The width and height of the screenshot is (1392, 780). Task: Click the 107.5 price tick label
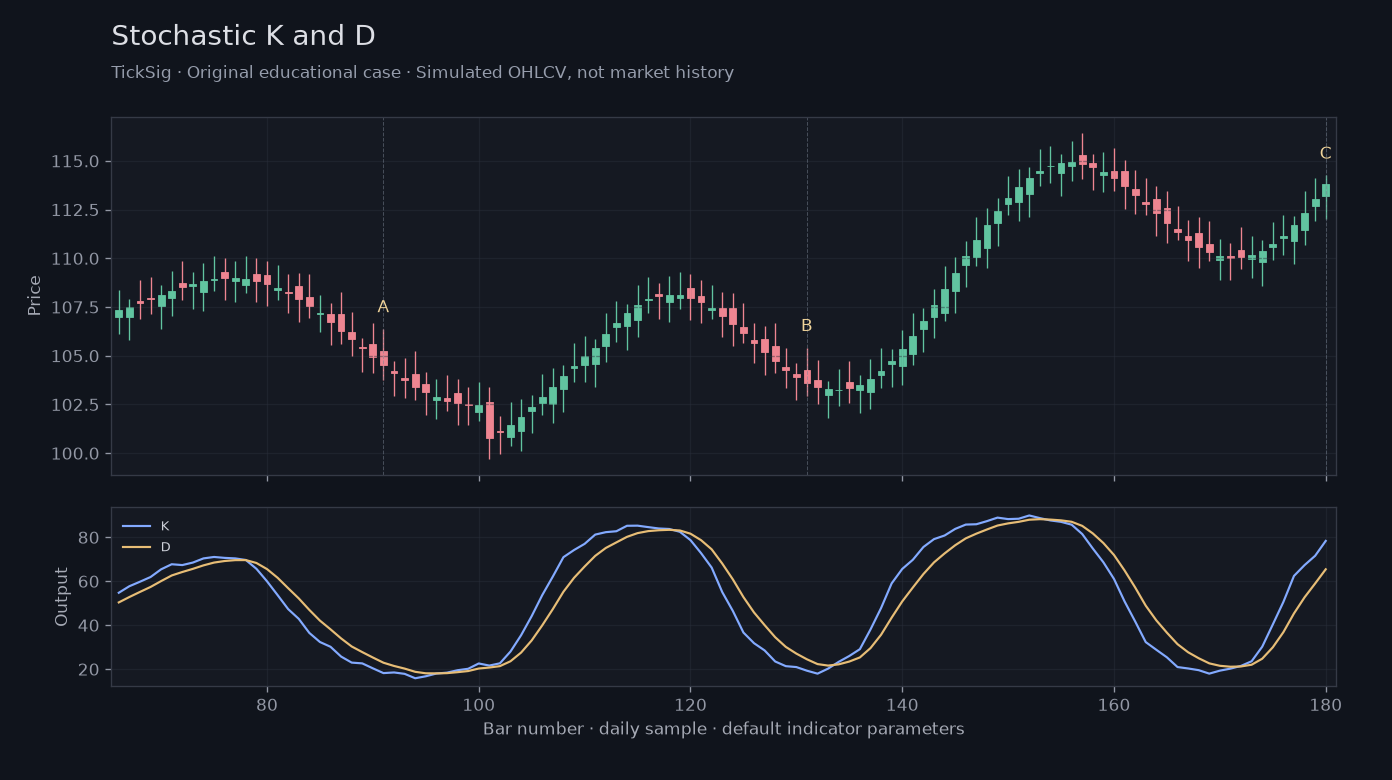coord(77,307)
